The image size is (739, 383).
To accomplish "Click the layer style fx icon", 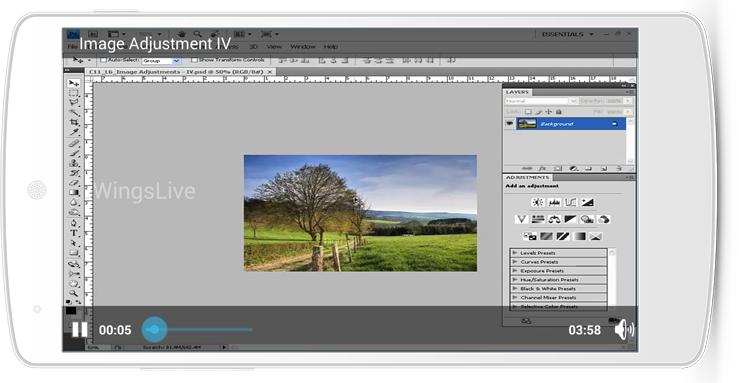I will [542, 168].
